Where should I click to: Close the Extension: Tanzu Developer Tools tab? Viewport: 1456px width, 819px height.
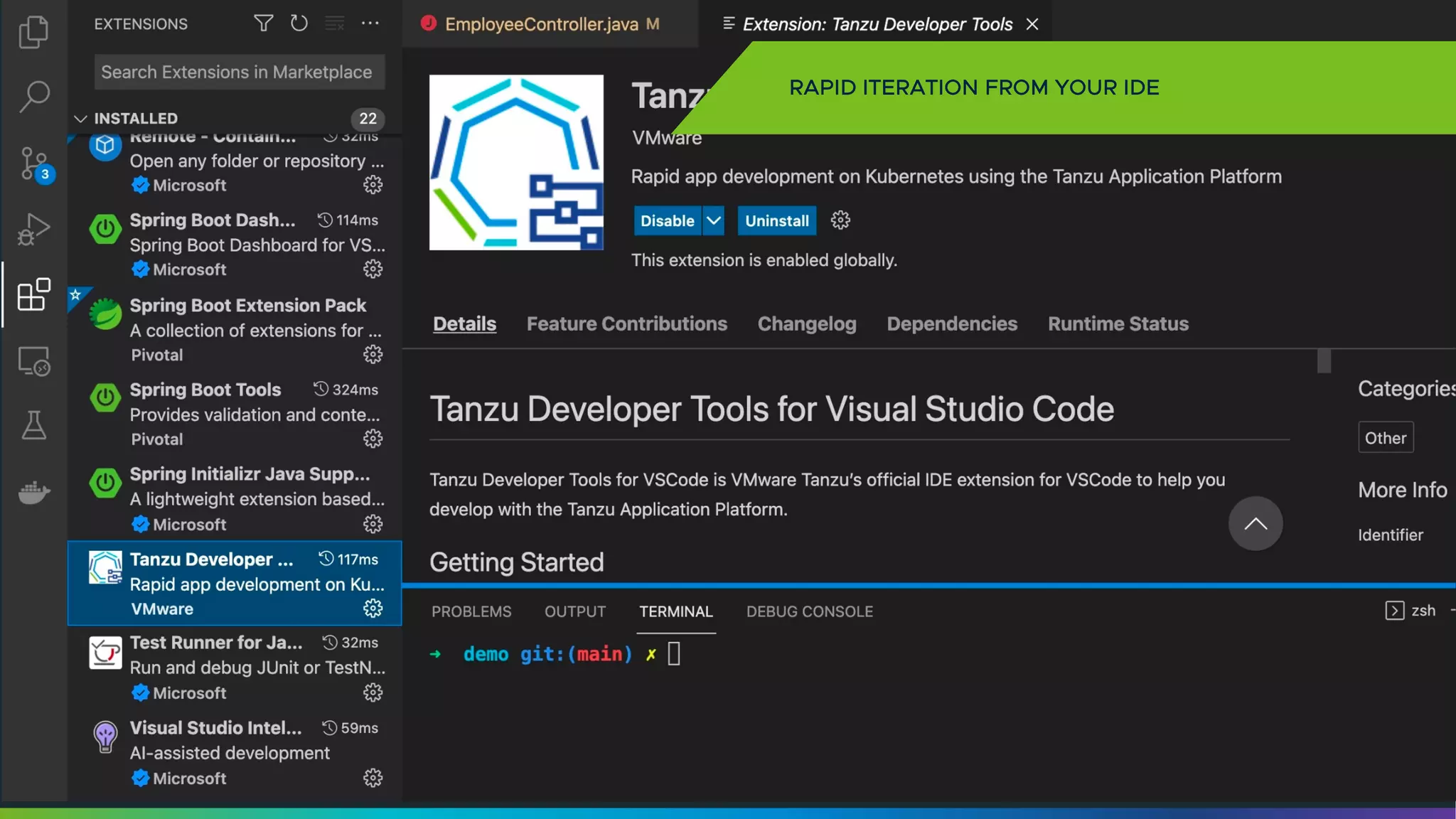click(1032, 24)
